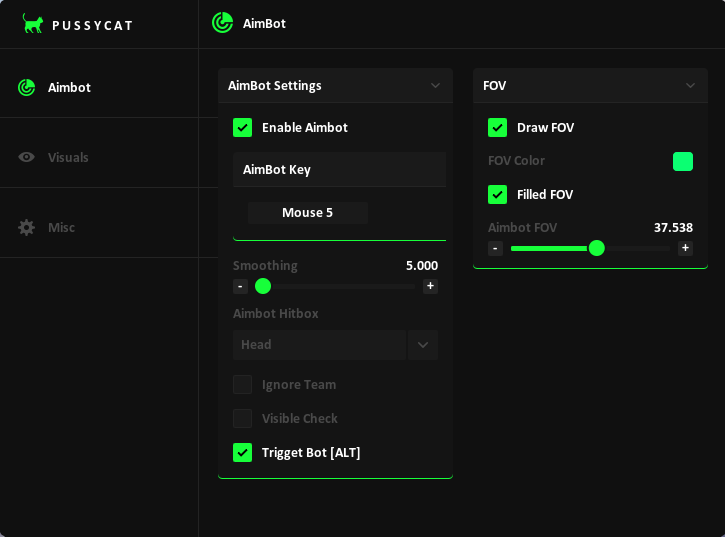Increase Aimbot FOV with the plus button
Viewport: 725px width, 537px height.
click(685, 248)
